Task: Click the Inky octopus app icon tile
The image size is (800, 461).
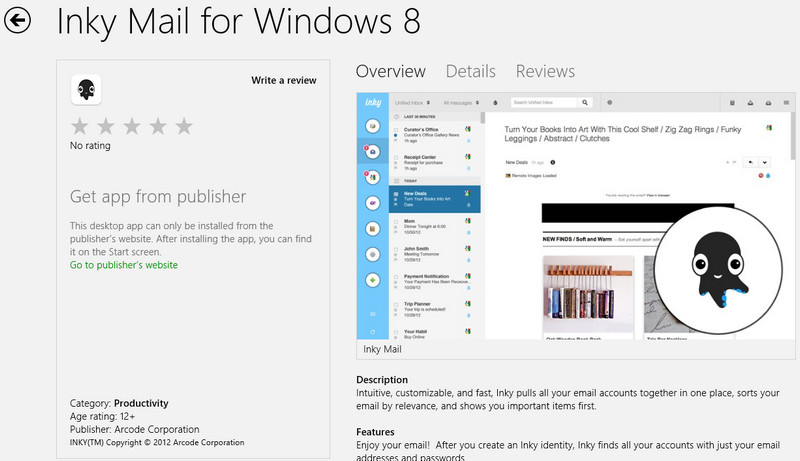Action: click(86, 90)
